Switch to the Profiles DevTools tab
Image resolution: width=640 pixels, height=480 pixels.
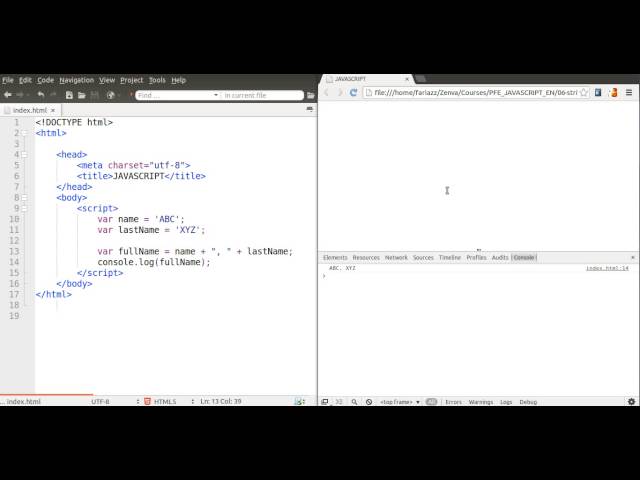click(476, 258)
